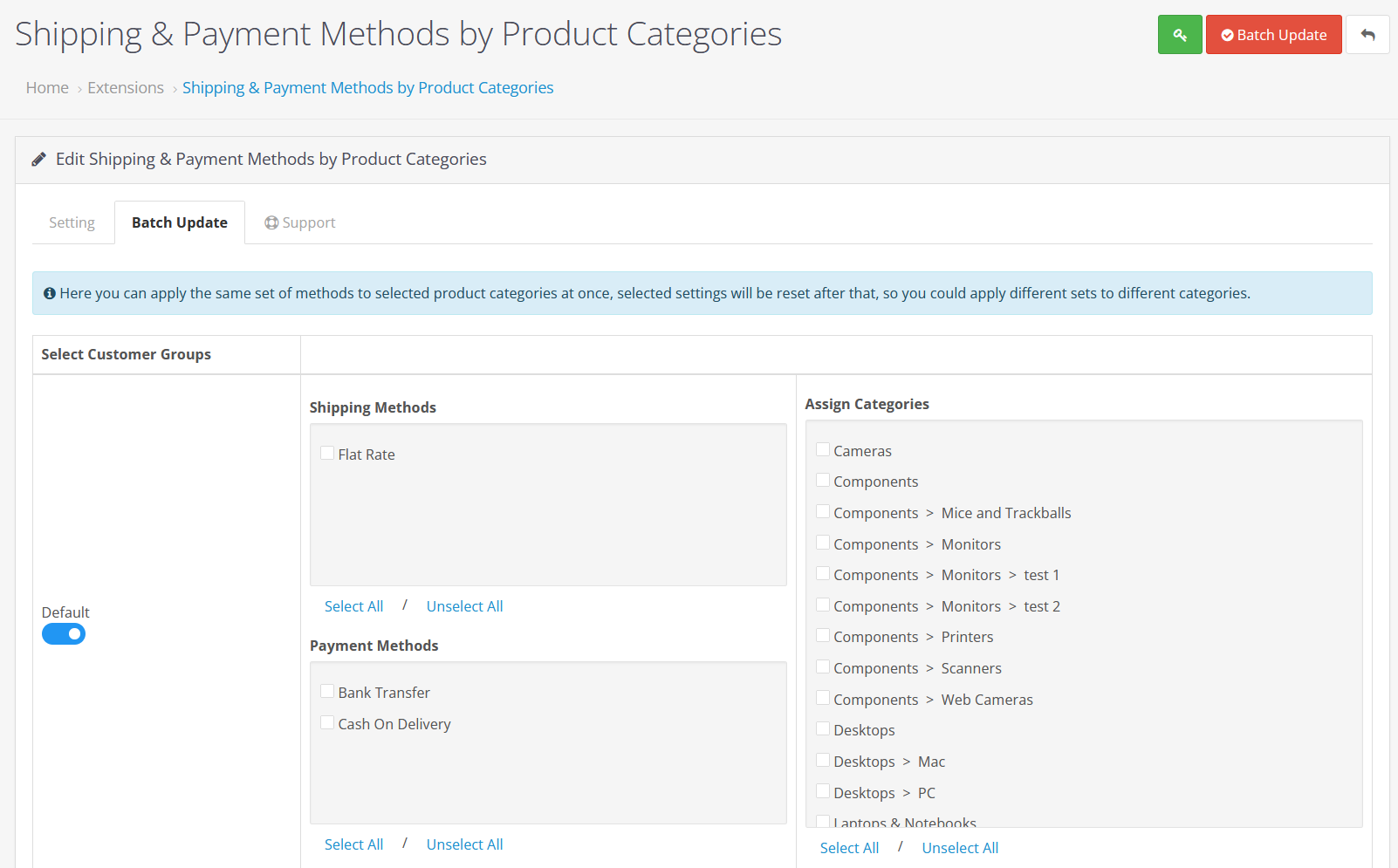
Task: Check the Components > Web Cameras category
Action: tap(823, 699)
